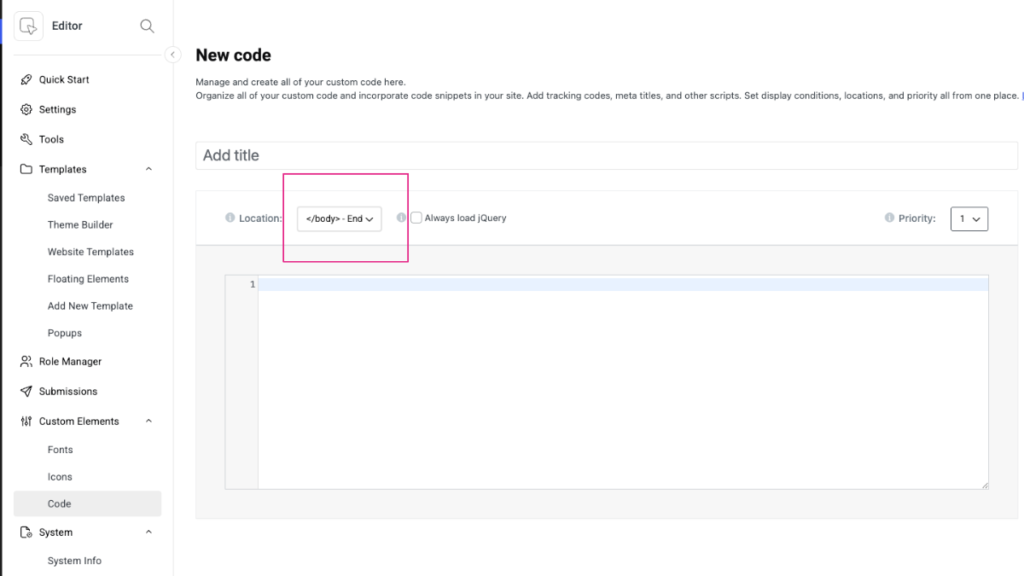Click Add New Template
This screenshot has width=1024, height=576.
(x=90, y=306)
